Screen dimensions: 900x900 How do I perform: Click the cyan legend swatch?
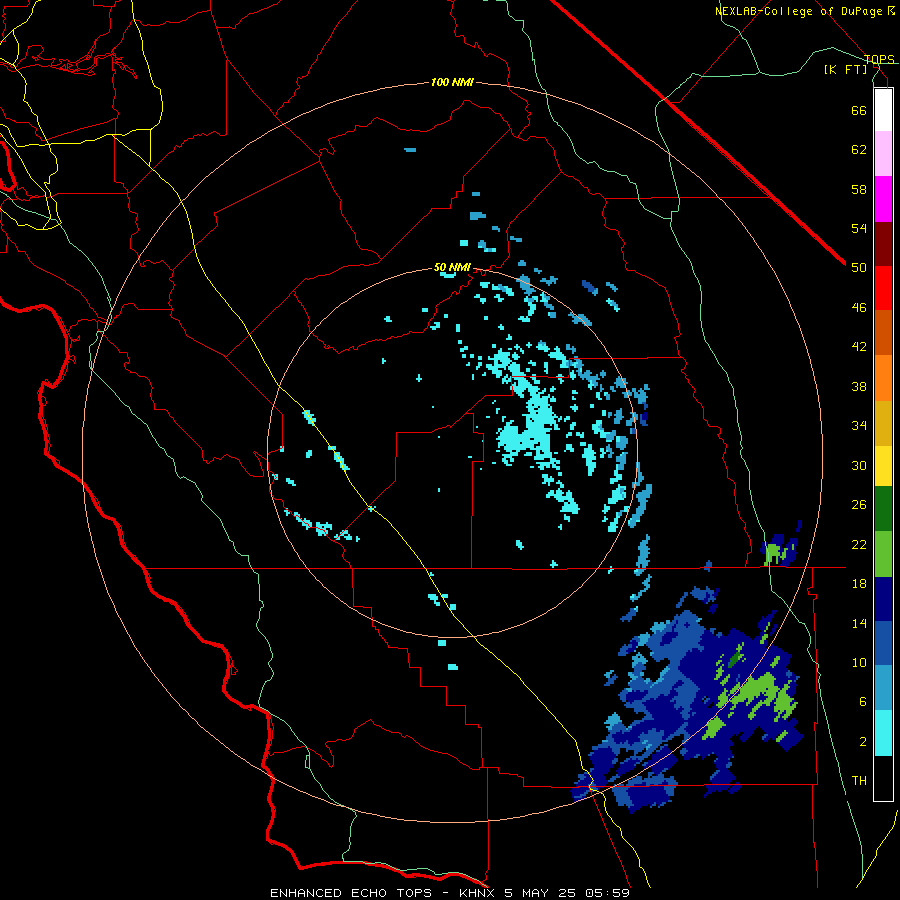pyautogui.click(x=883, y=733)
